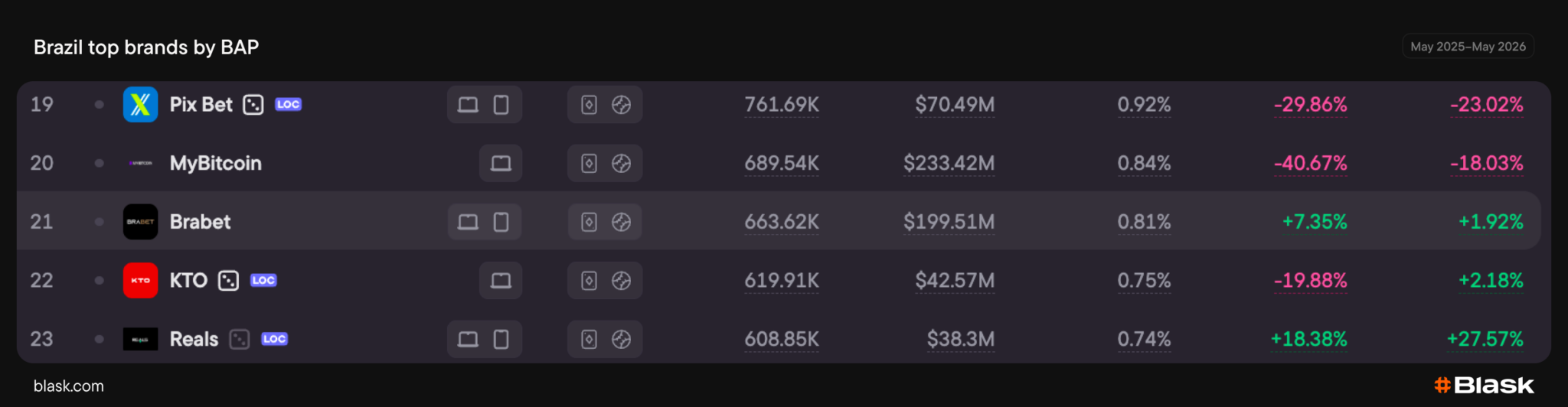Click the Blask logo in bottom corner
Viewport: 1568px width, 407px height.
[1484, 385]
